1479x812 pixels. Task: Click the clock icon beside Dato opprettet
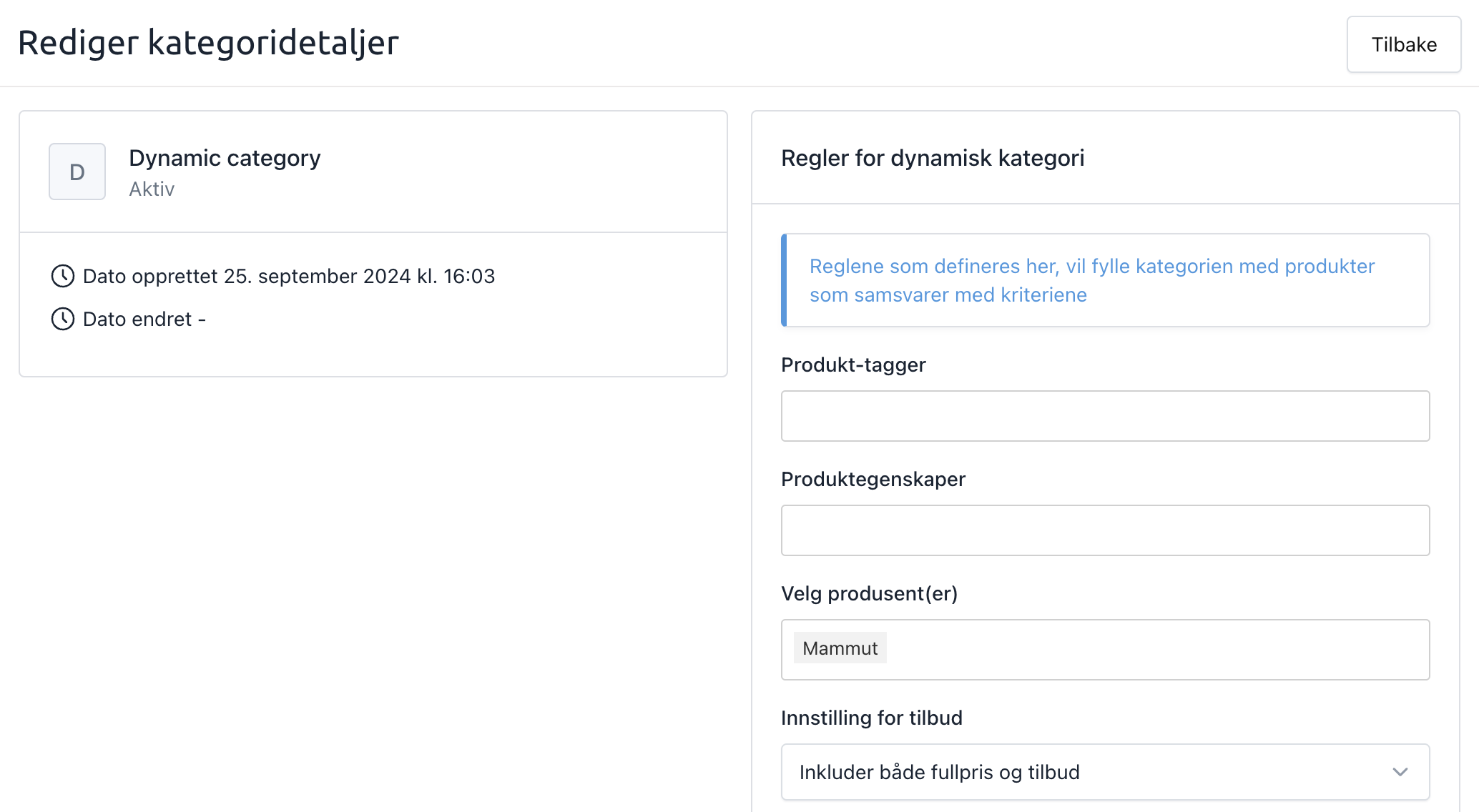coord(63,276)
